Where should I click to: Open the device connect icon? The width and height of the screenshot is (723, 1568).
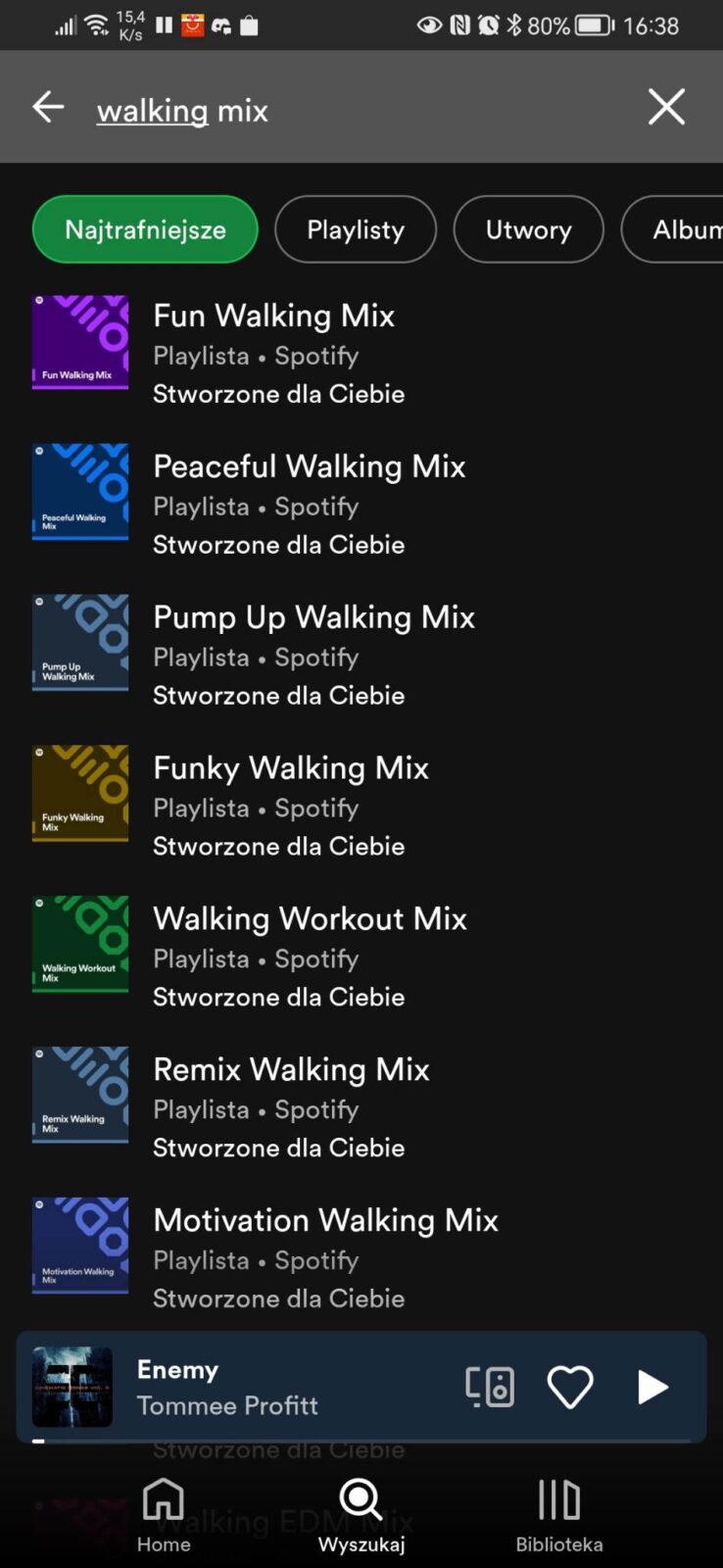click(x=490, y=1387)
